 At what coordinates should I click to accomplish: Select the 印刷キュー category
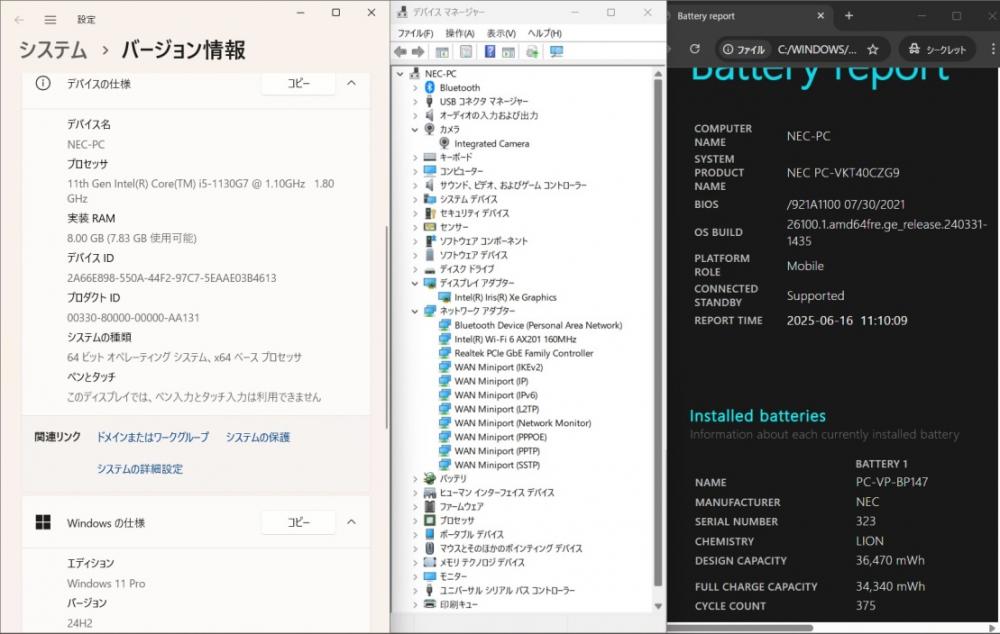(x=458, y=605)
